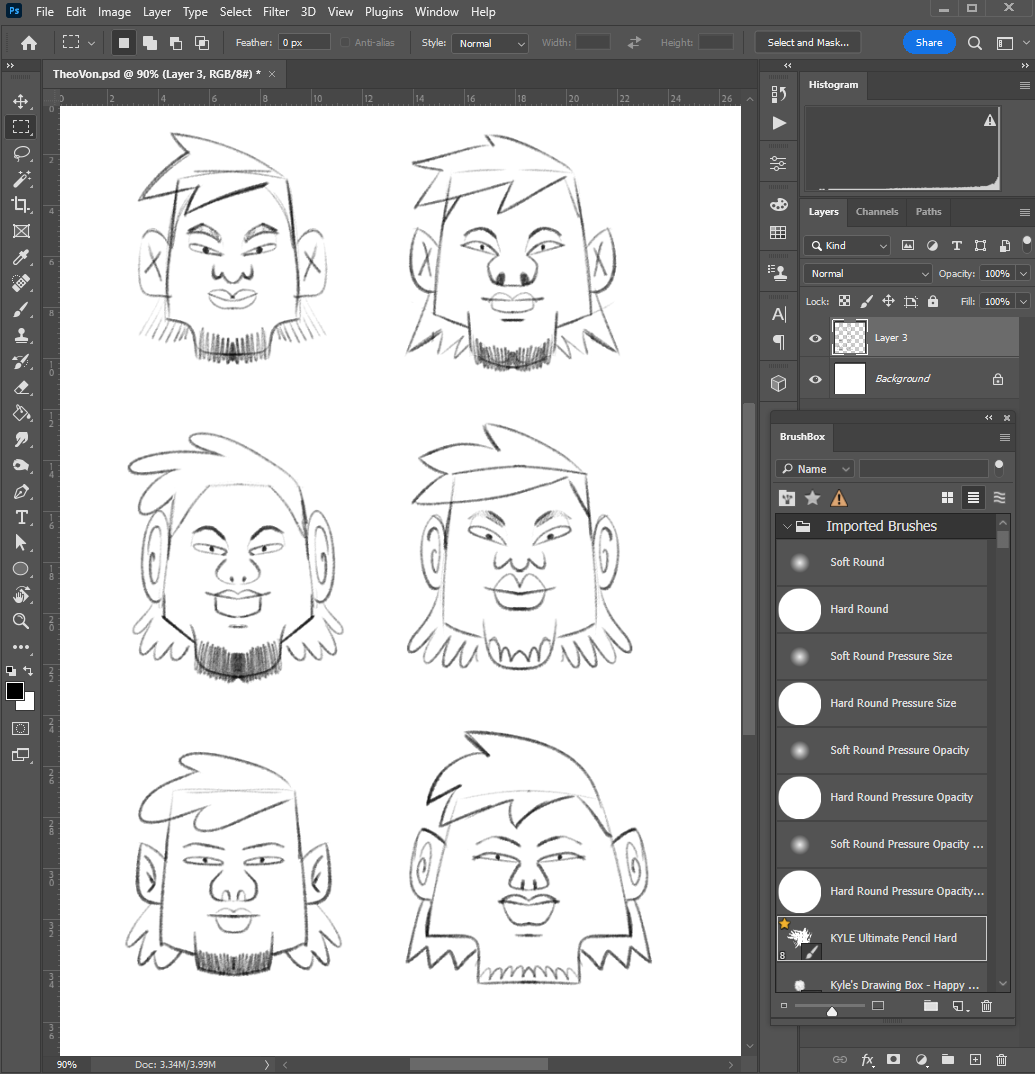This screenshot has height=1074, width=1035.
Task: Open the search magnifier in options bar
Action: pos(974,43)
